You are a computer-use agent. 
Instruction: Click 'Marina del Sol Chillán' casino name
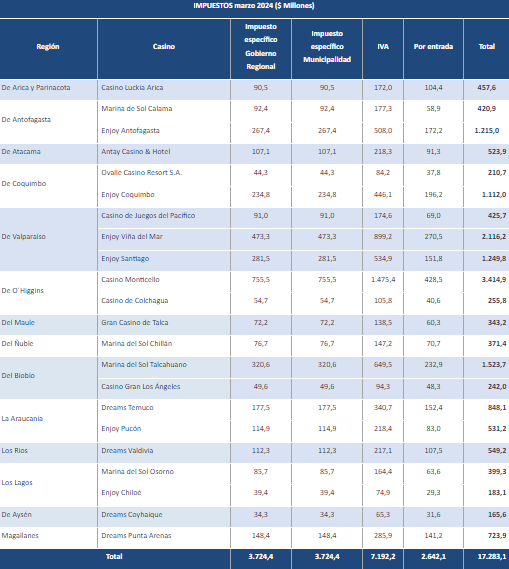(x=137, y=343)
